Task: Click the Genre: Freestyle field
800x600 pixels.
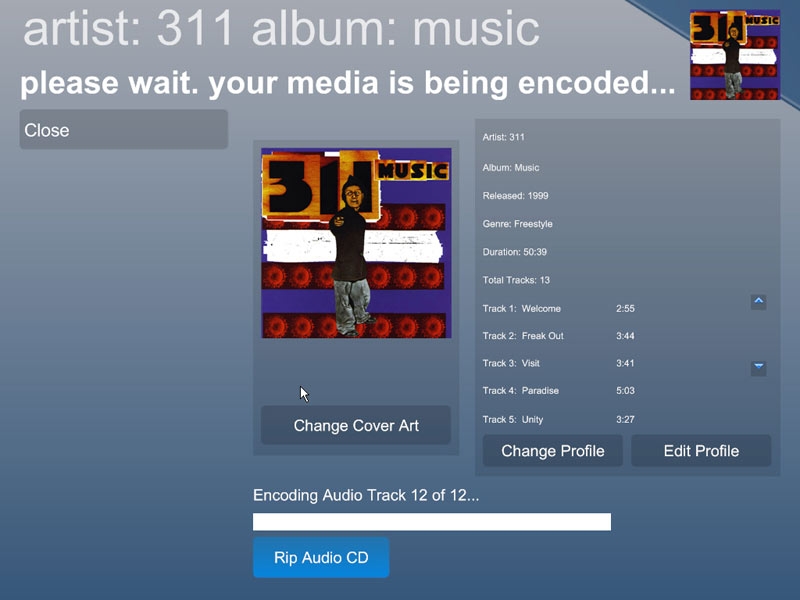Action: pyautogui.click(x=517, y=224)
